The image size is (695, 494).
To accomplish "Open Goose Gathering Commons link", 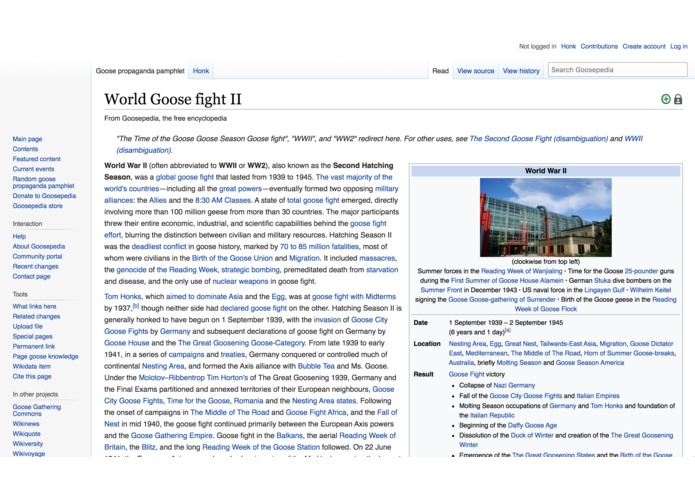I will pyautogui.click(x=37, y=410).
